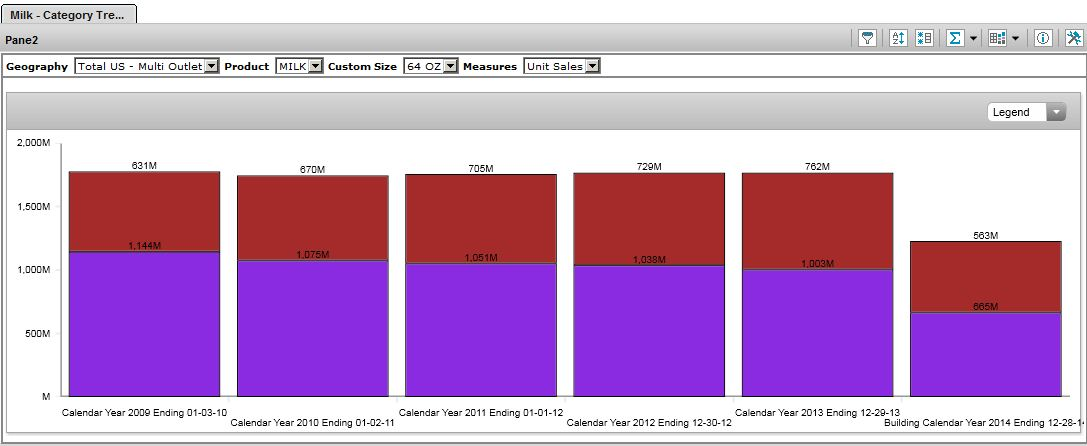This screenshot has width=1087, height=446.
Task: Click the Calendar Year 2011 axis label
Action: click(481, 412)
